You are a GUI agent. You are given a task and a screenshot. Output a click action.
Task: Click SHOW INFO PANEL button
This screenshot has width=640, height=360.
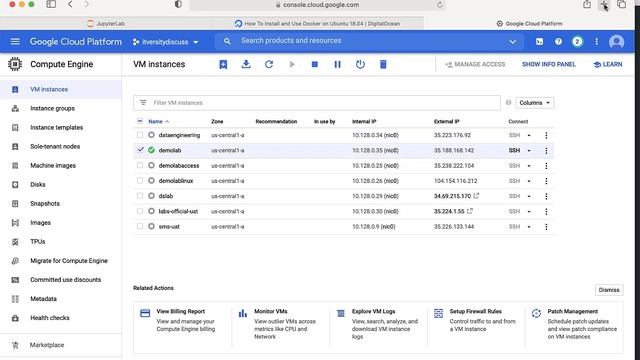coord(549,64)
